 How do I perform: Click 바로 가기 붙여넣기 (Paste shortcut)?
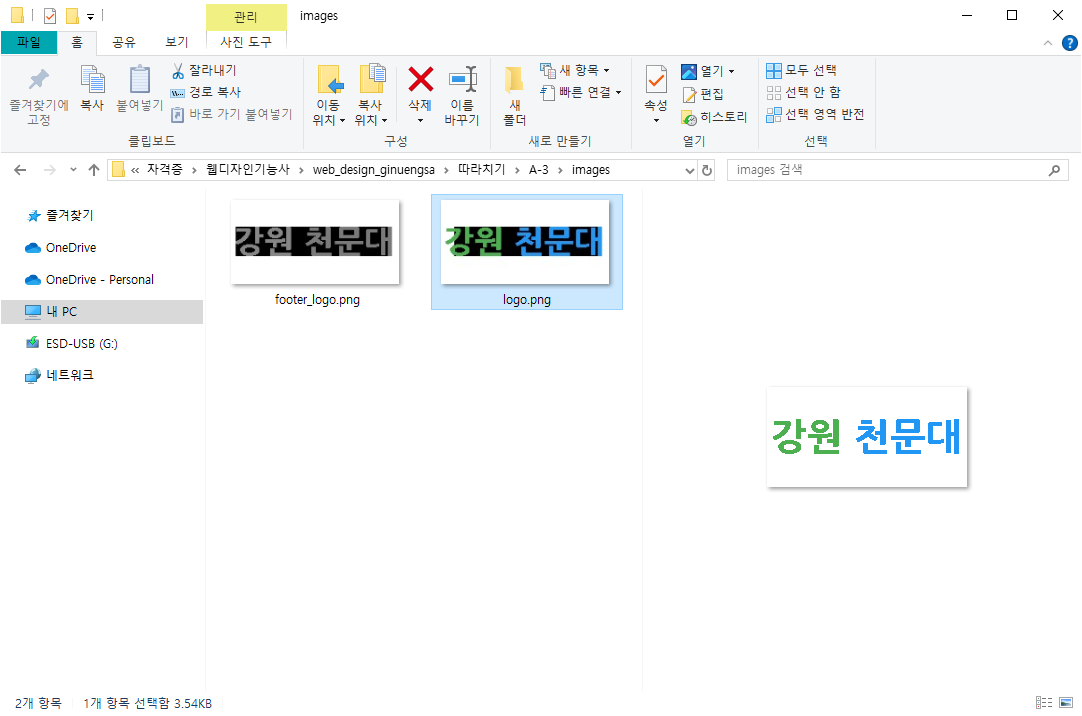232,115
